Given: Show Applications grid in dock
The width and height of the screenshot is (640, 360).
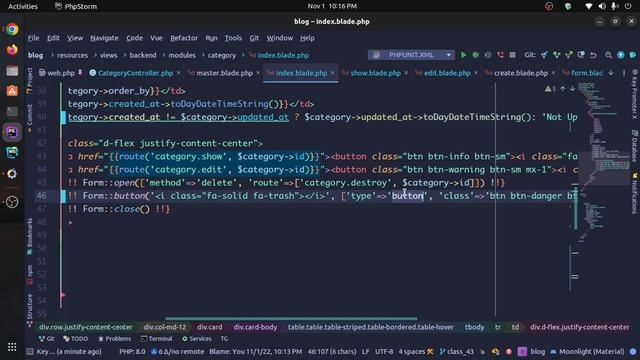Looking at the screenshot, I should [12, 347].
